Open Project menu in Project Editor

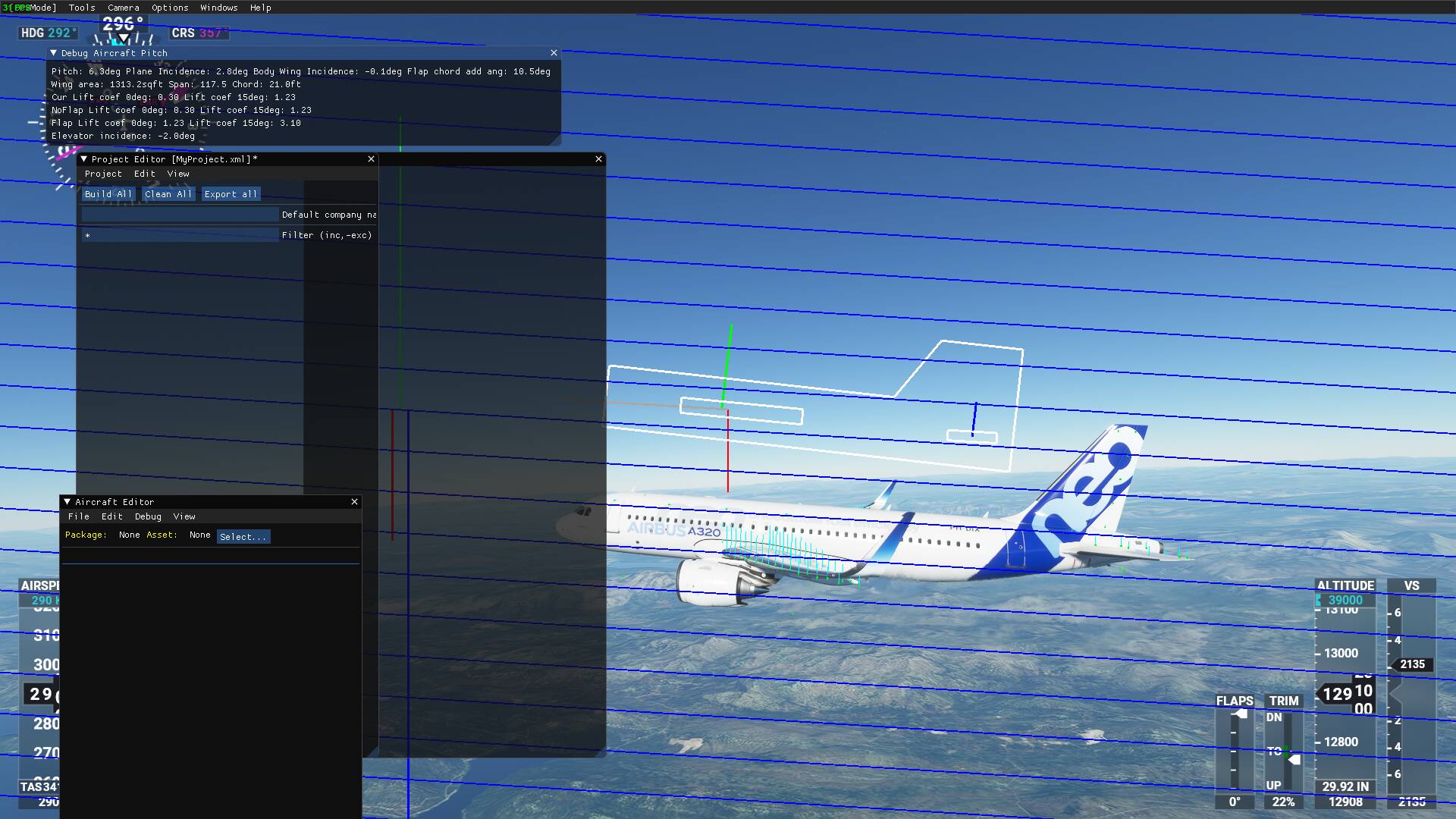pyautogui.click(x=103, y=174)
